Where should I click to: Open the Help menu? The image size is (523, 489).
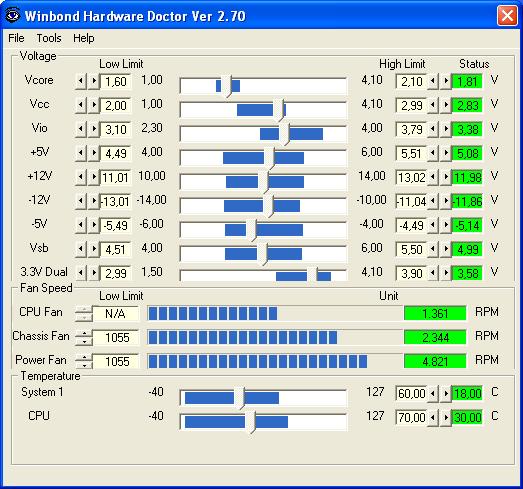pos(84,38)
